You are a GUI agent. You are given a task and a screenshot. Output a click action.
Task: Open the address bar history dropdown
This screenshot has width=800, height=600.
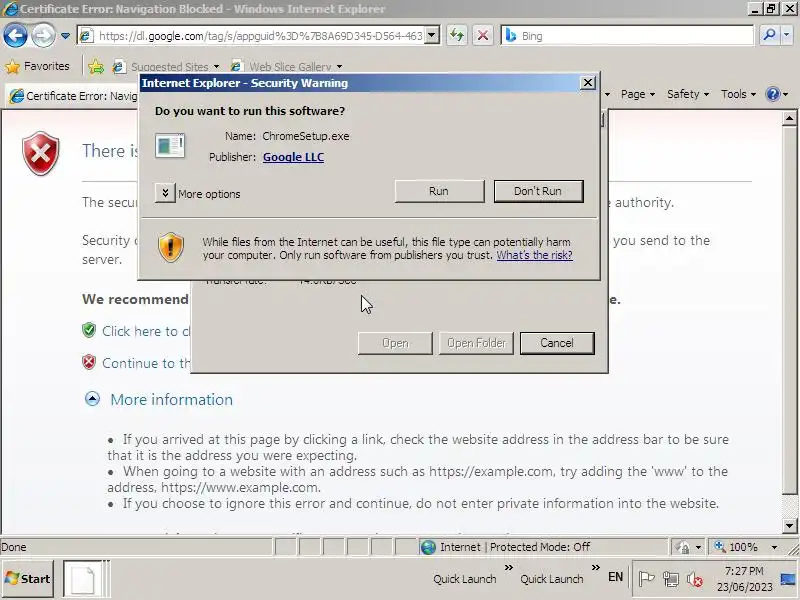click(x=432, y=36)
